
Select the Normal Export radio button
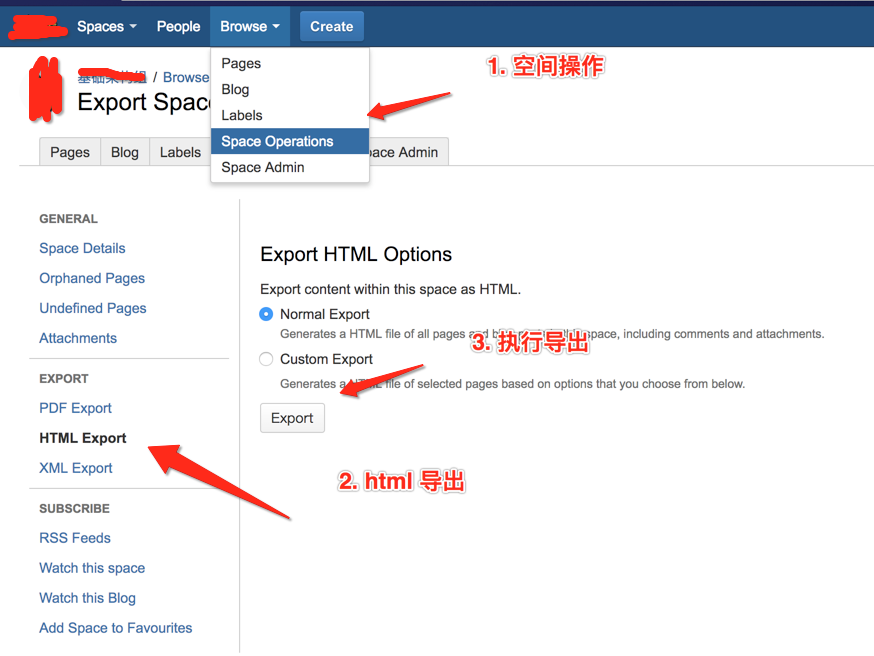(x=266, y=313)
